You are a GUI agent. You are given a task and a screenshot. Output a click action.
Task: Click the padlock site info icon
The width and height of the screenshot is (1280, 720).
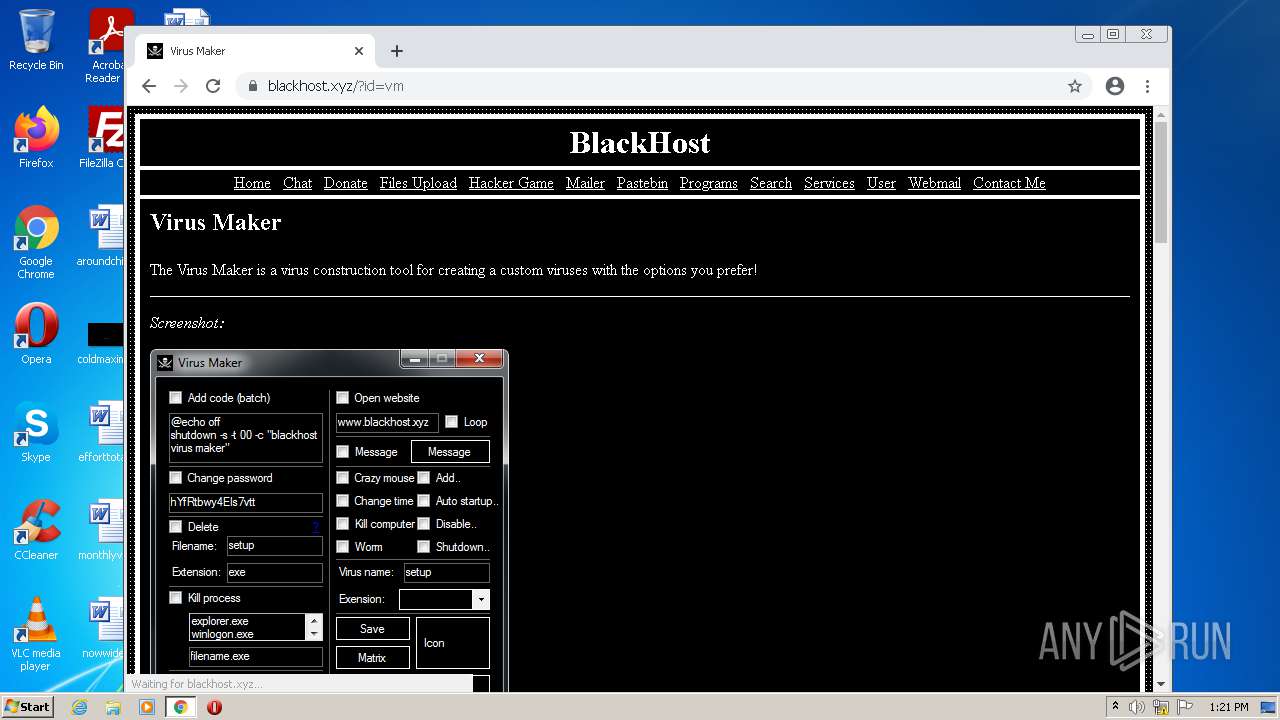pos(253,86)
